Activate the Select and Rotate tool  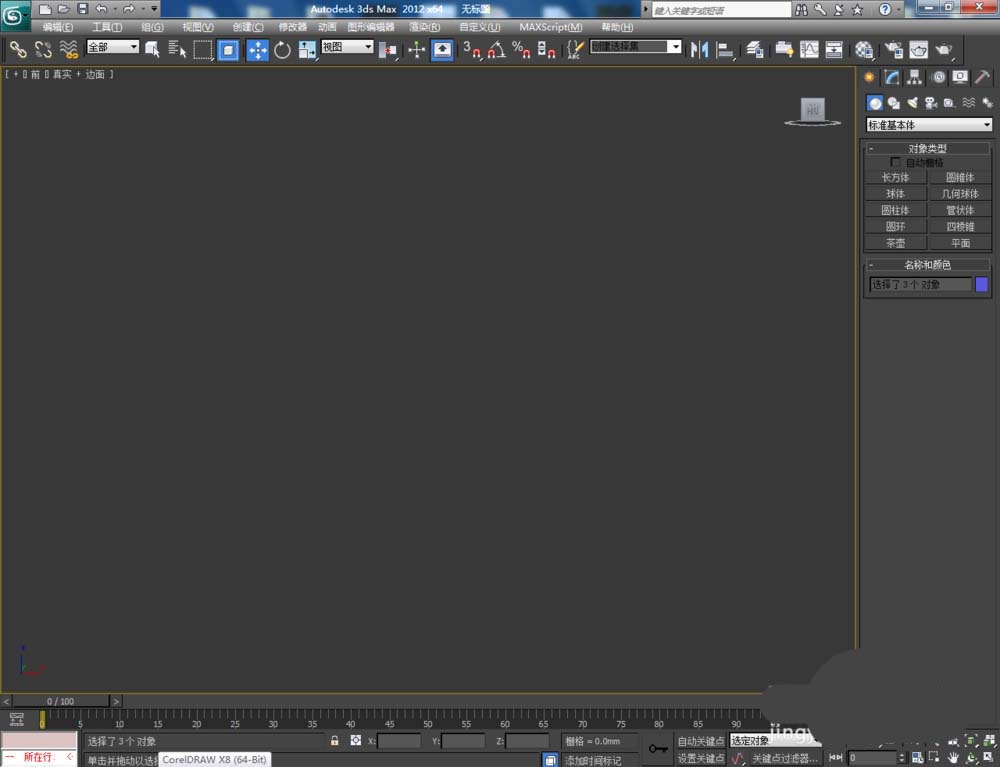coord(282,49)
